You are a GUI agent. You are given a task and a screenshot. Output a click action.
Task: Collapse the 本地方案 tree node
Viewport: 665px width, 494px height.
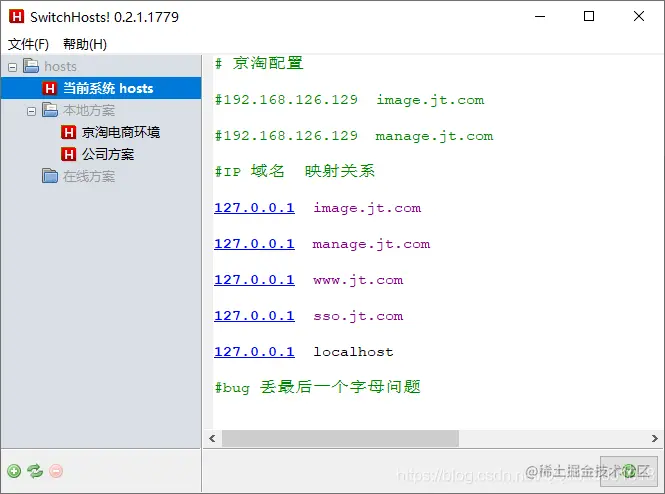(x=31, y=111)
